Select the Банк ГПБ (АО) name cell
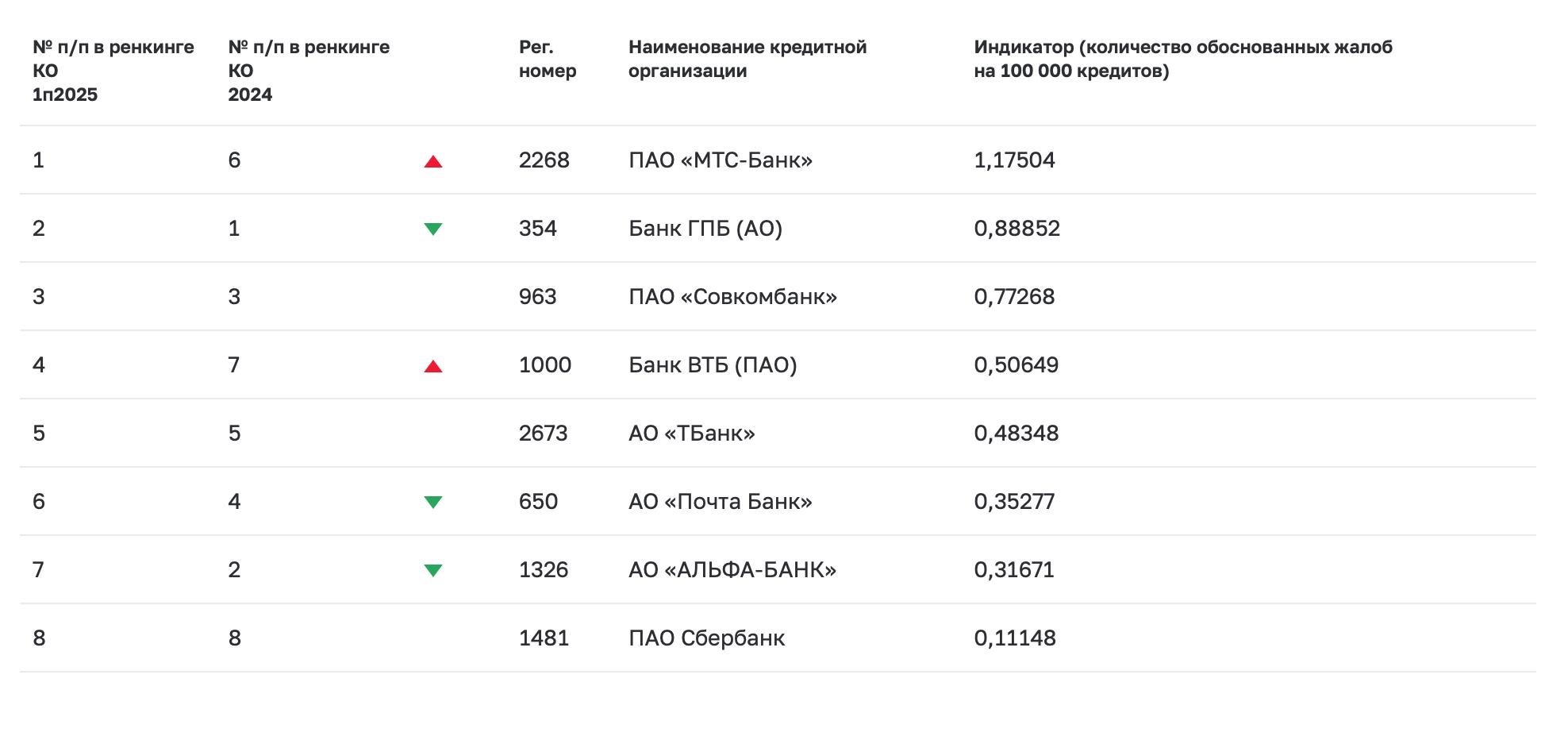 (705, 229)
